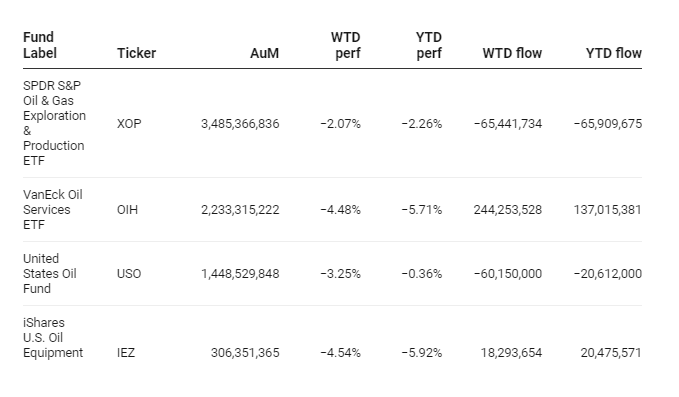
Task: Click the VanEck Oil Services ETF name
Action: click(53, 210)
